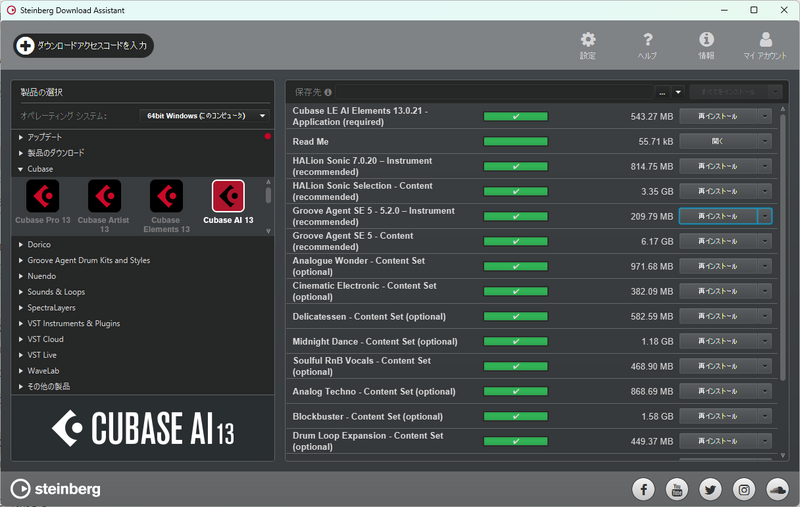
Task: Open Steinberg Twitter icon
Action: 710,490
